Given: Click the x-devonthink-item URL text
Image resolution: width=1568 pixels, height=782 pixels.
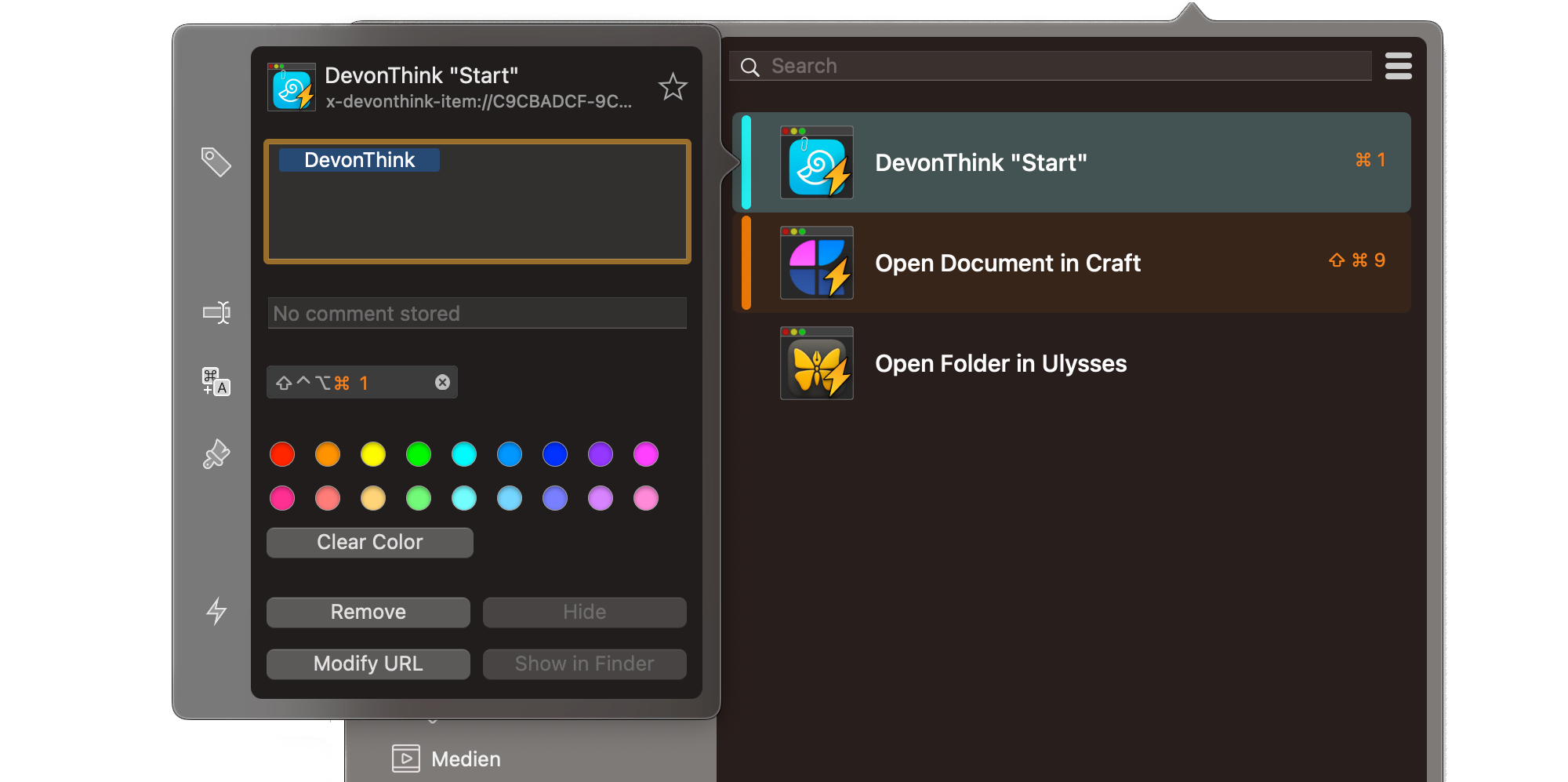Looking at the screenshot, I should (479, 102).
